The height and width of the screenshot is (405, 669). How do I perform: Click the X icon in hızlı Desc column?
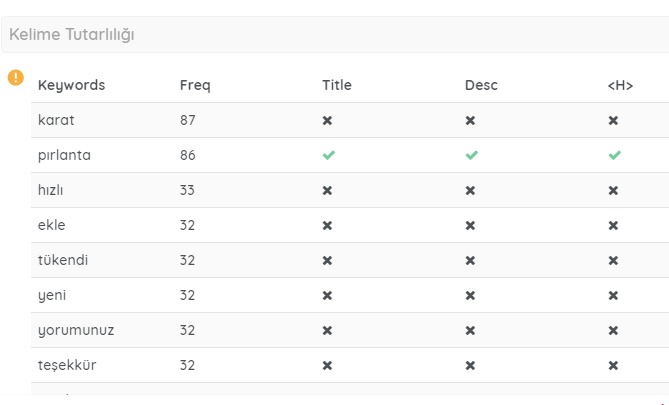click(470, 191)
